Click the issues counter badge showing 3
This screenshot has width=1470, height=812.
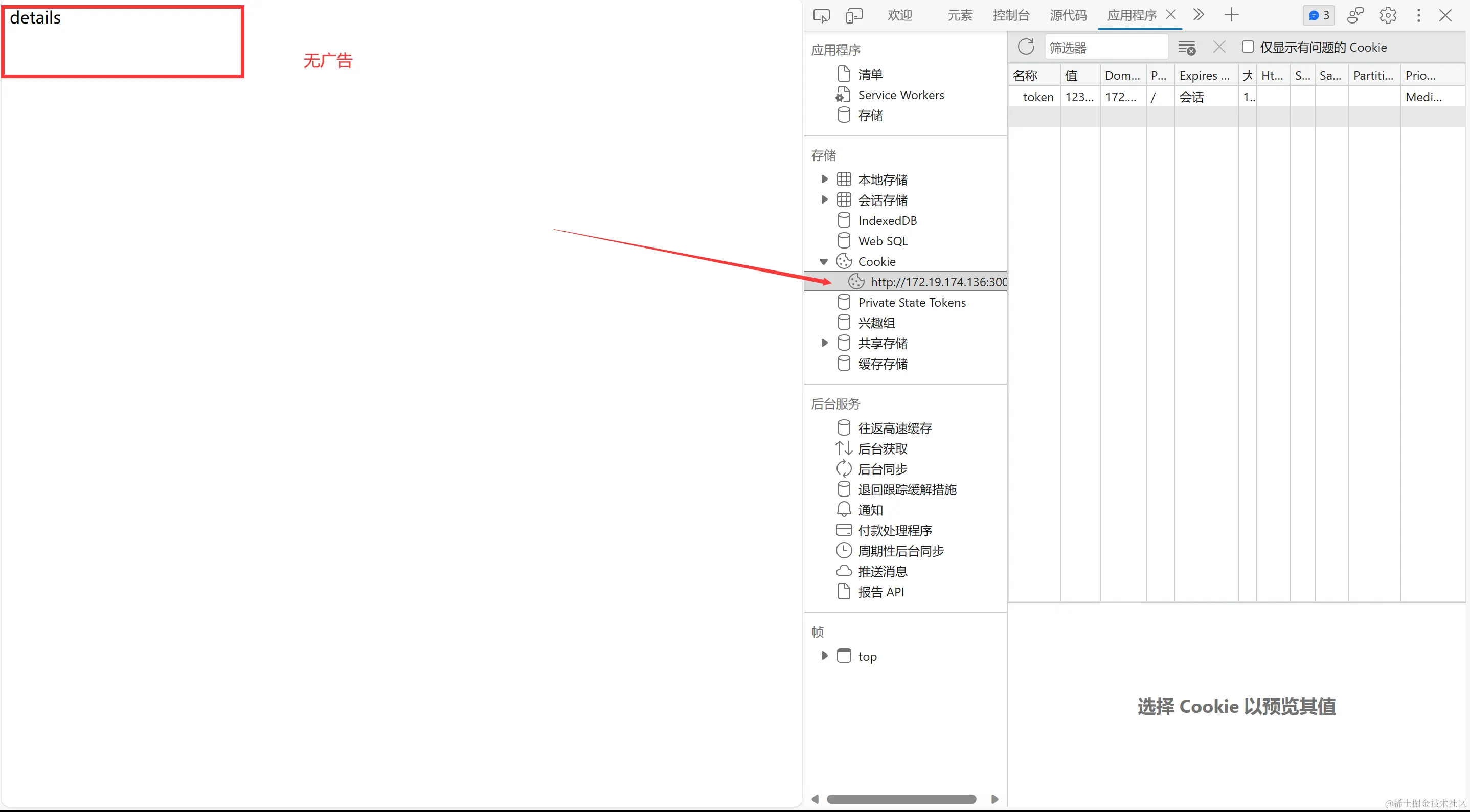click(1319, 15)
